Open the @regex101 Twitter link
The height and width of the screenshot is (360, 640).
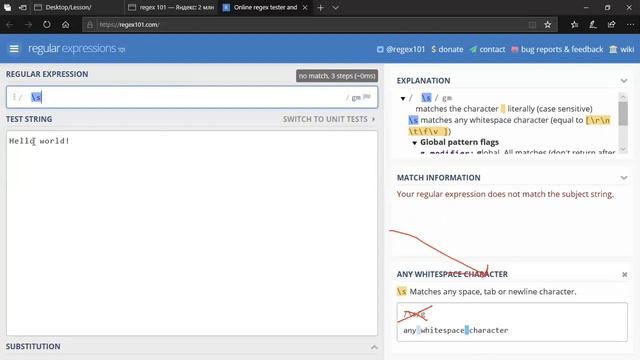point(400,49)
